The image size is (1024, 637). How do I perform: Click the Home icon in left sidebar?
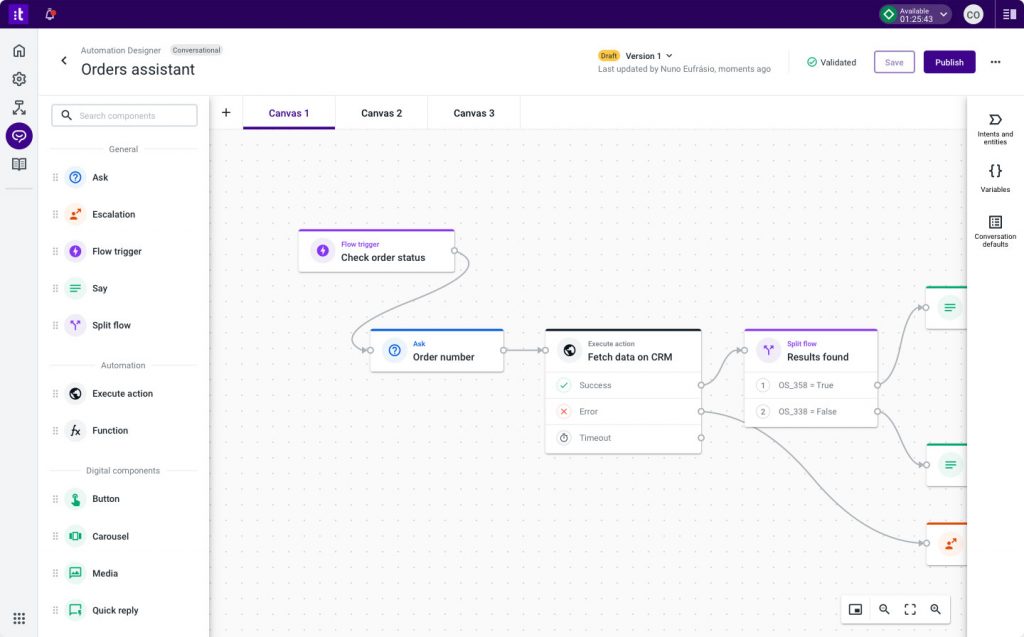pos(19,51)
